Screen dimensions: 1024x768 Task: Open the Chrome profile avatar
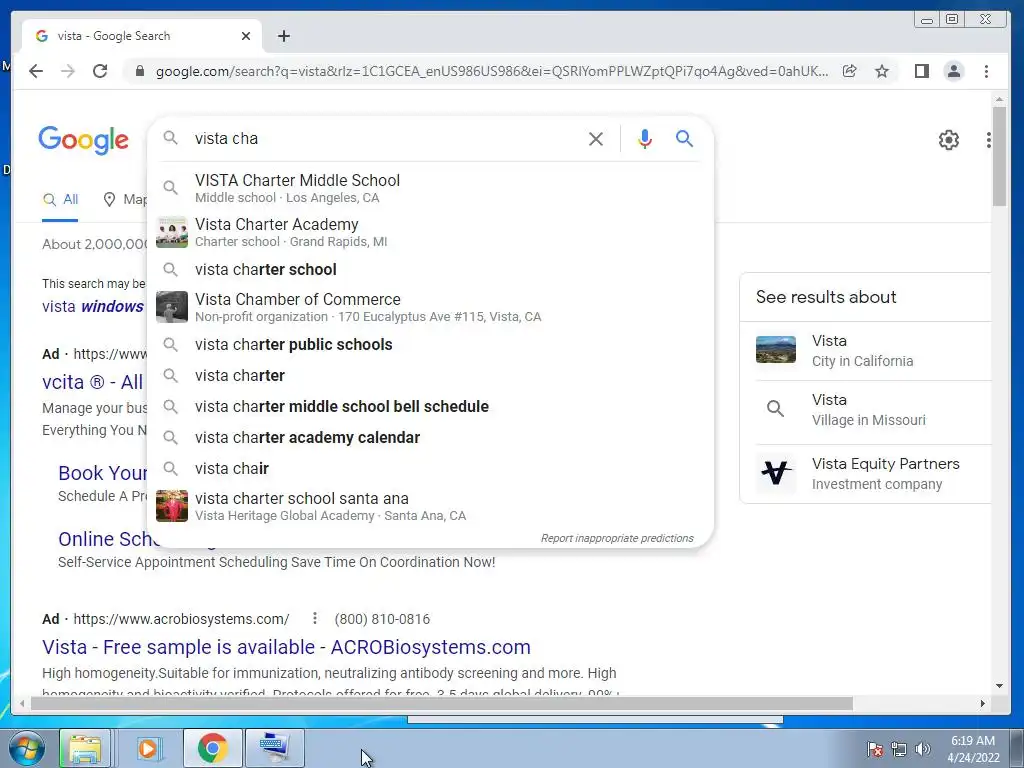954,71
